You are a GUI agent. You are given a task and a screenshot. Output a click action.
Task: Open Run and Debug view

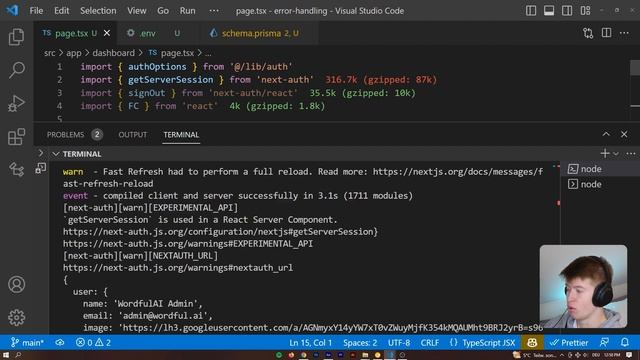[16, 103]
